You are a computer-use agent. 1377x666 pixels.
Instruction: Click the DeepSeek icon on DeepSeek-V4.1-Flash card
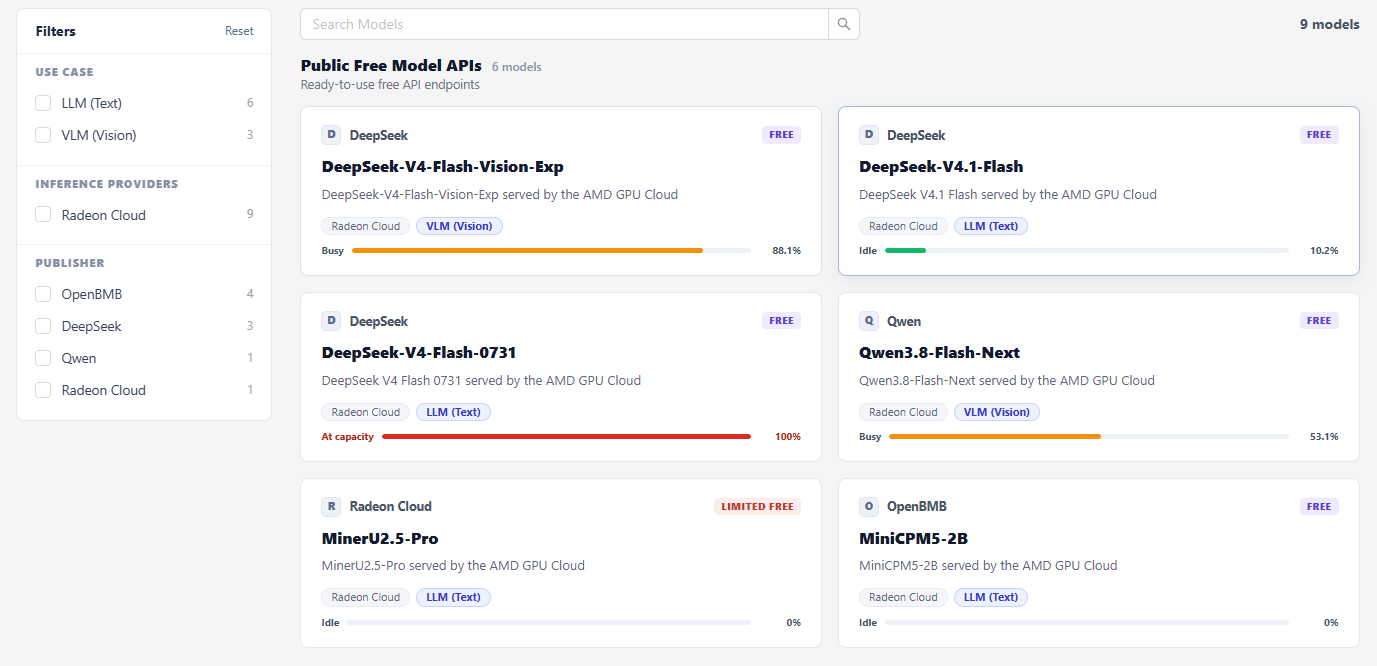click(x=869, y=135)
